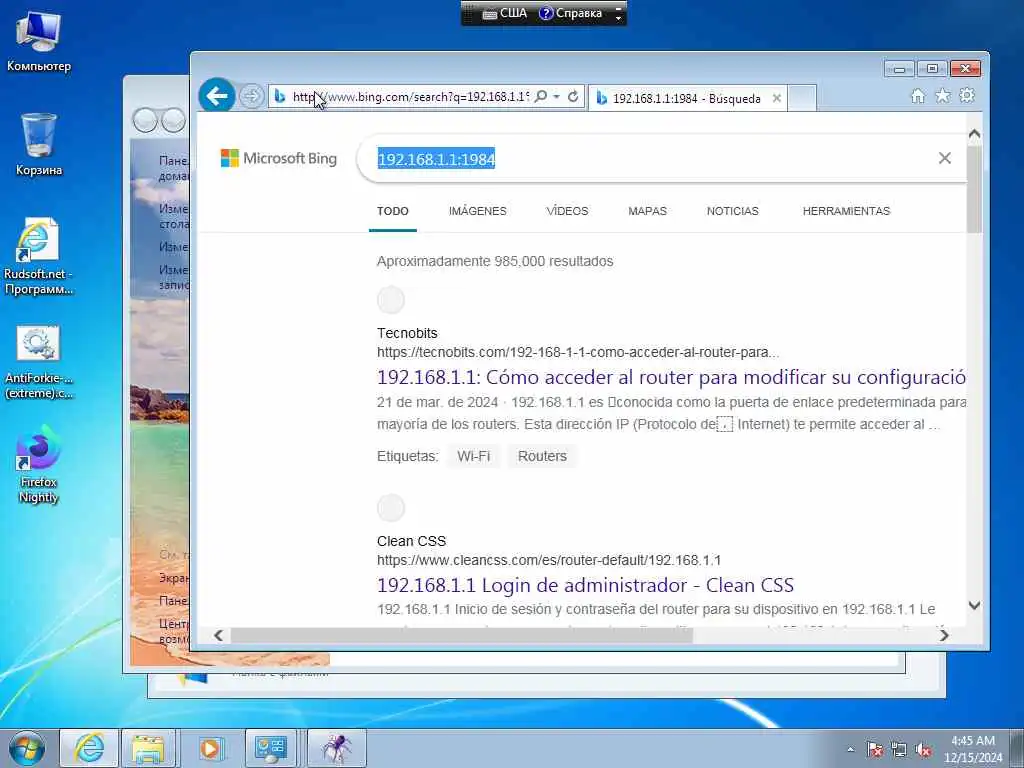
Task: Click the США keyboard layout button
Action: 505,13
